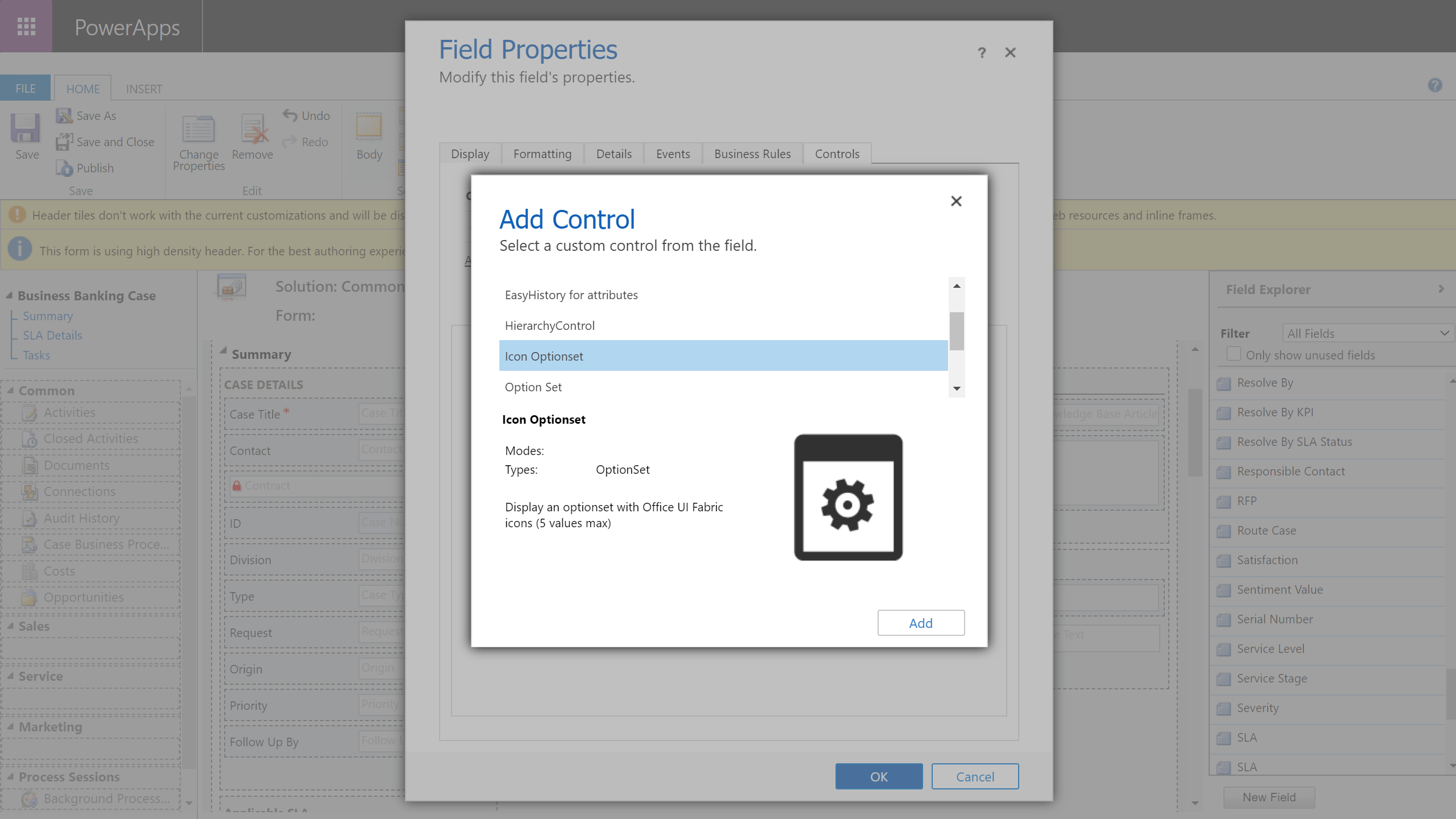Open the PowerApps app launcher waffle
This screenshot has height=819, width=1456.
tap(26, 26)
